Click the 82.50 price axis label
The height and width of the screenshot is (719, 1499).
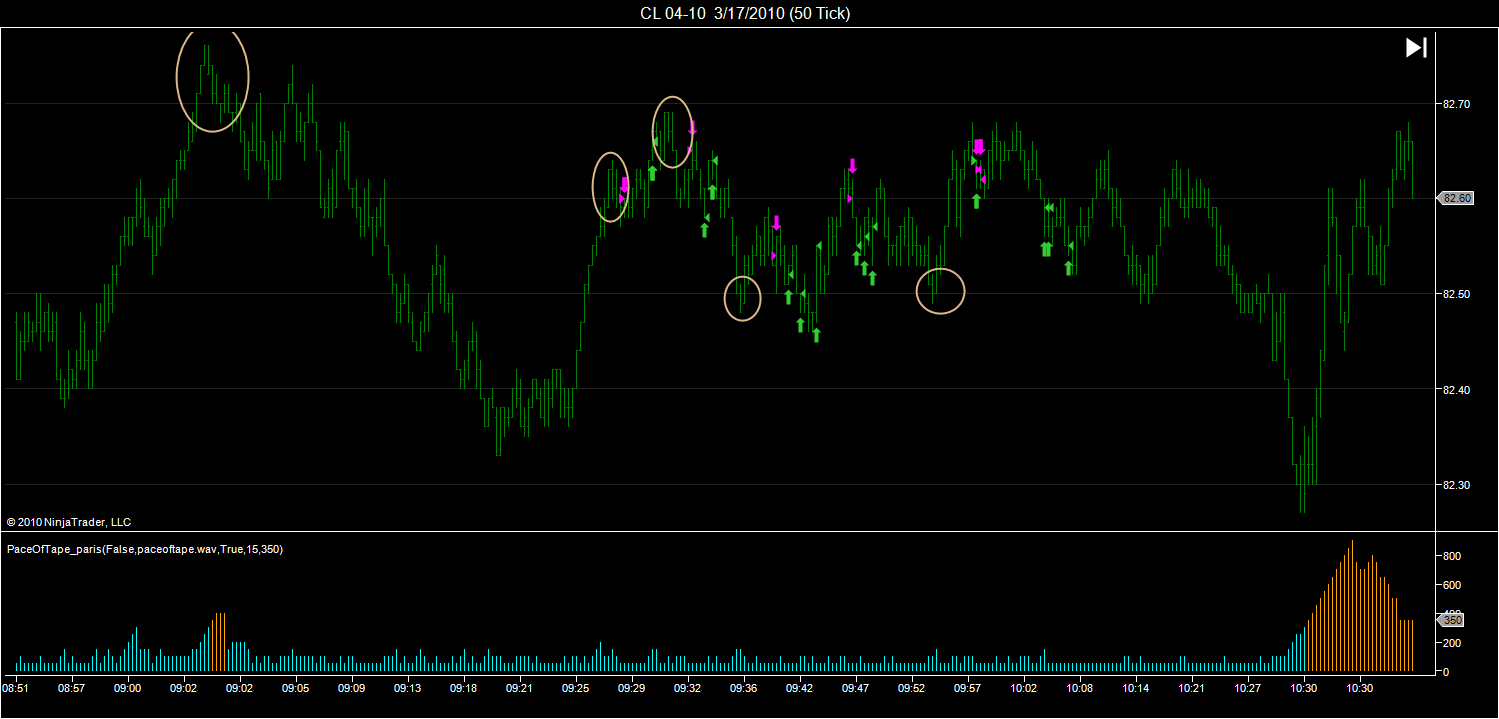point(1455,294)
